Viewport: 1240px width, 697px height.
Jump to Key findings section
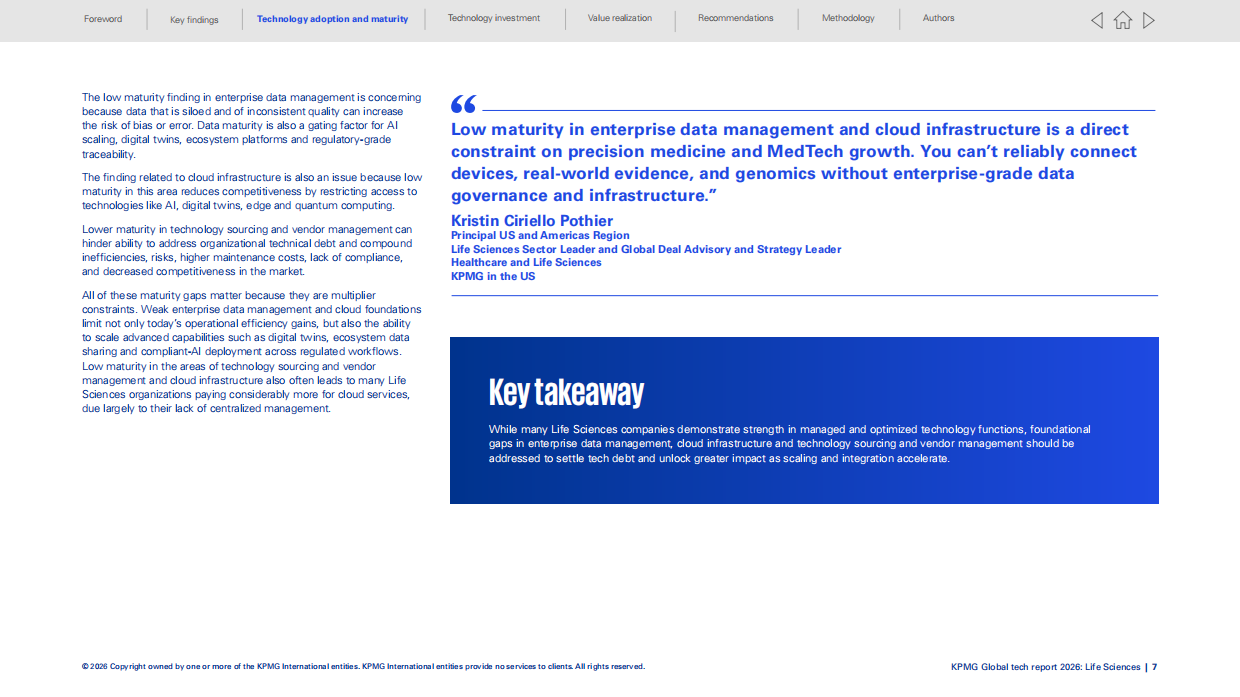click(x=194, y=19)
